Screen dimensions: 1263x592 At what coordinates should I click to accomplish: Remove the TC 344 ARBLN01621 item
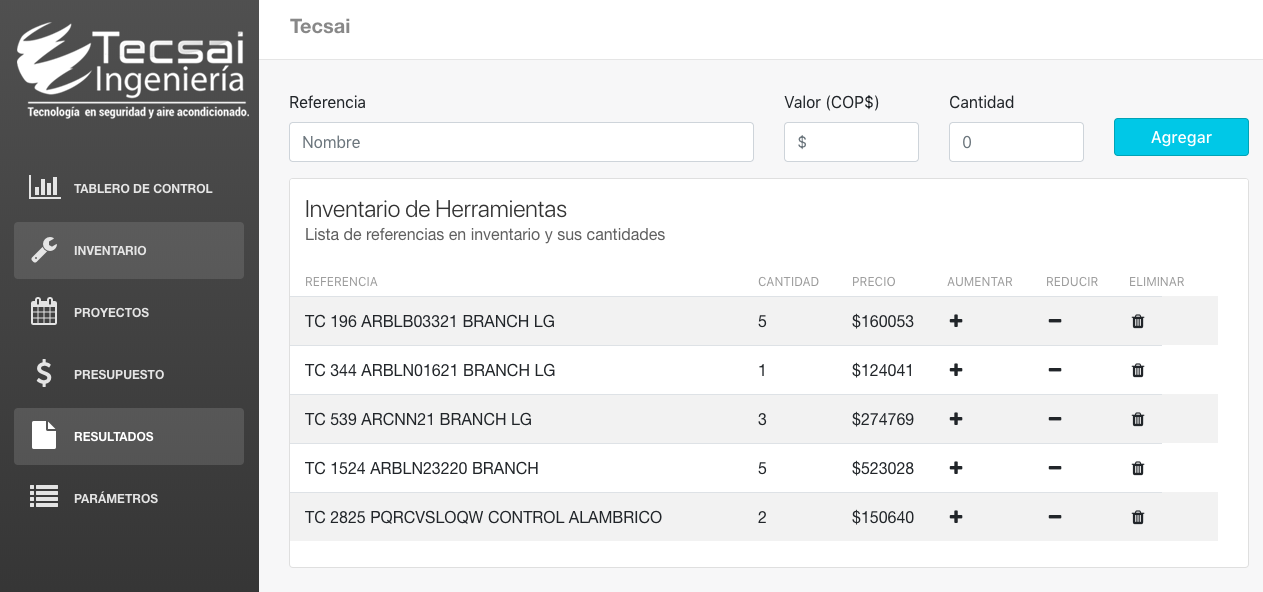1137,370
